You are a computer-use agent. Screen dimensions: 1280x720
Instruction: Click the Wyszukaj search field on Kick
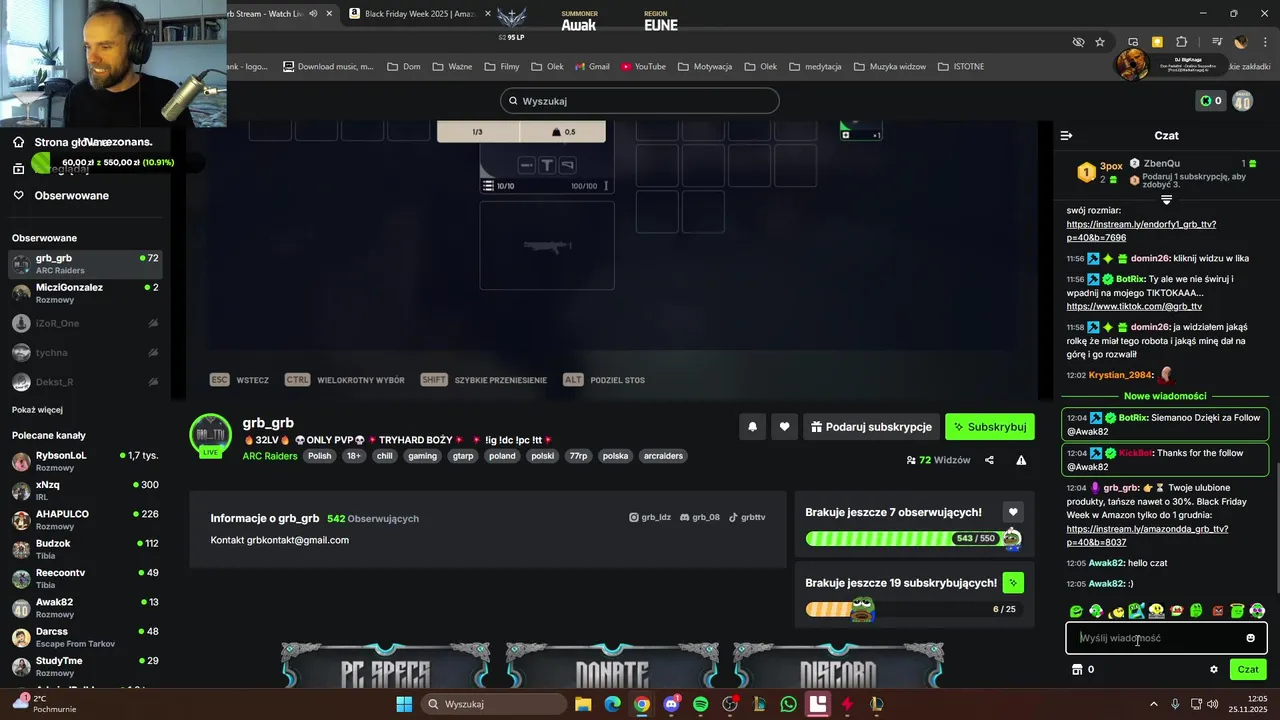click(x=640, y=101)
